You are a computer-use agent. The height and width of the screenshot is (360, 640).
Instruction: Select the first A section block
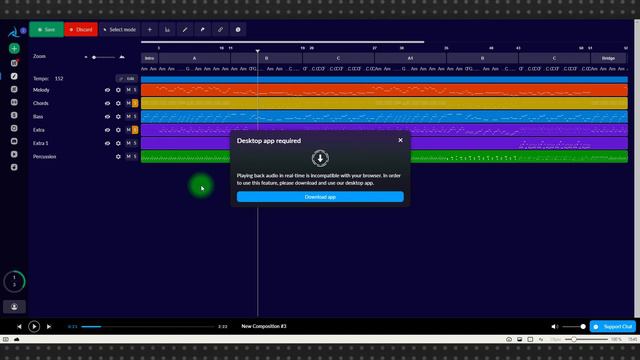click(194, 58)
